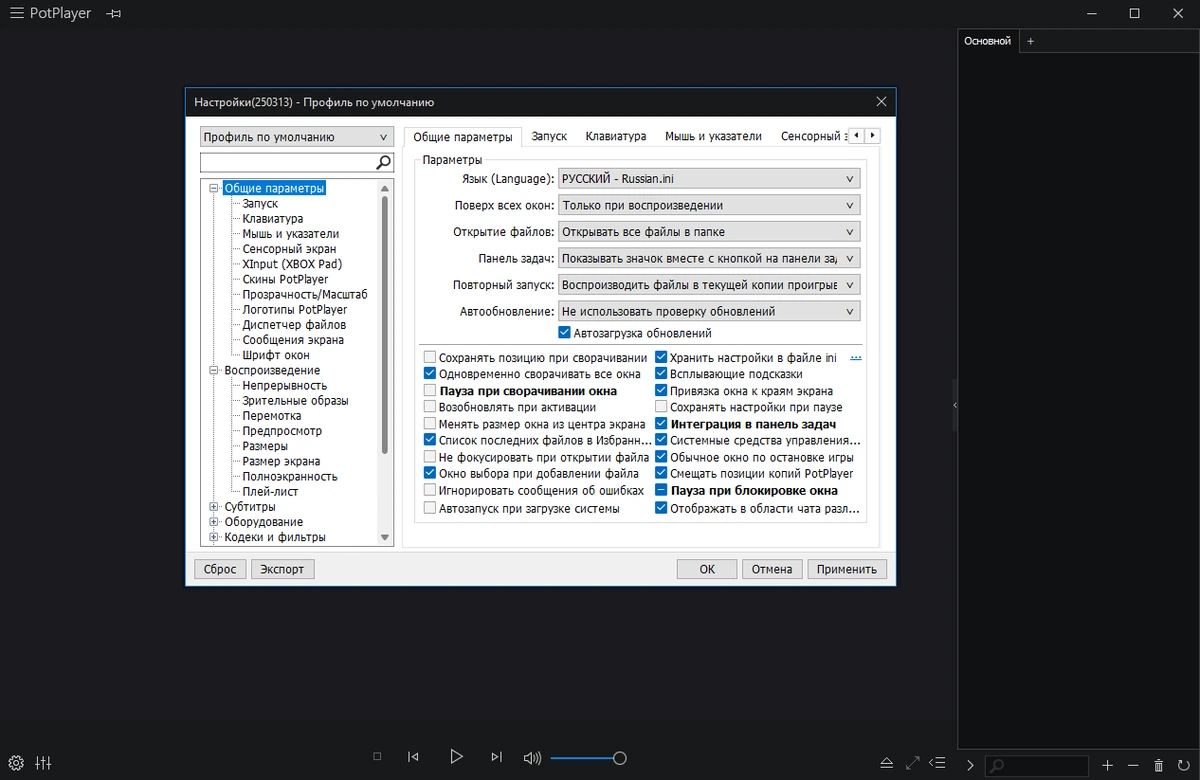Open the Профиль по умолчанию profile dropdown
The height and width of the screenshot is (780, 1200).
(297, 137)
